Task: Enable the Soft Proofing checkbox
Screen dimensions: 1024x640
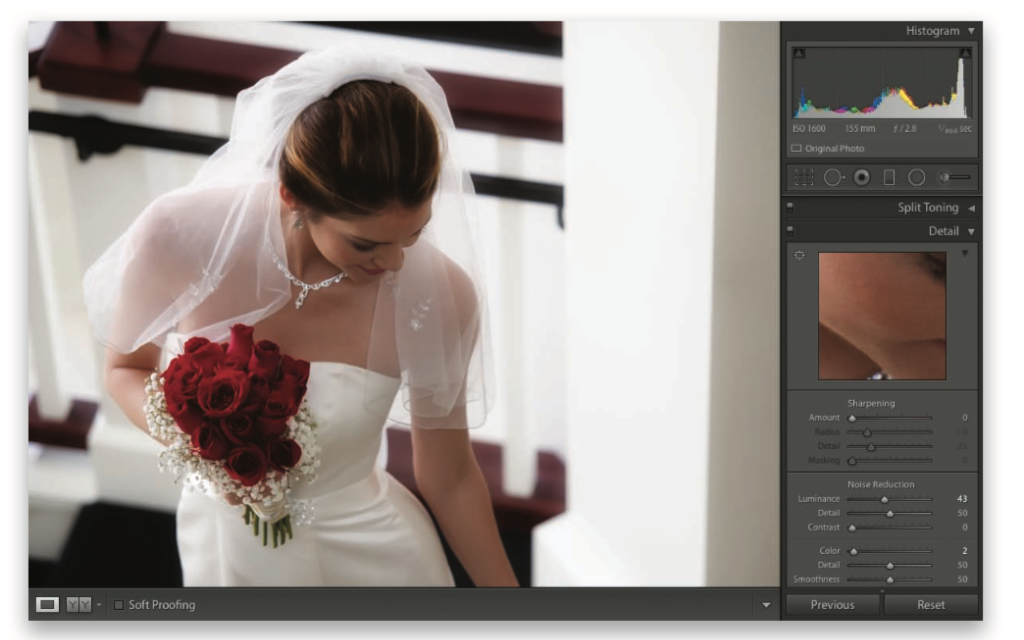Action: pyautogui.click(x=119, y=605)
